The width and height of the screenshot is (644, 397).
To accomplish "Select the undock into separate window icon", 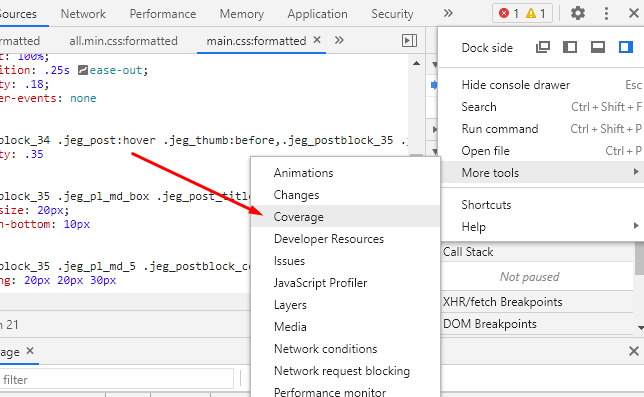I will pyautogui.click(x=543, y=47).
